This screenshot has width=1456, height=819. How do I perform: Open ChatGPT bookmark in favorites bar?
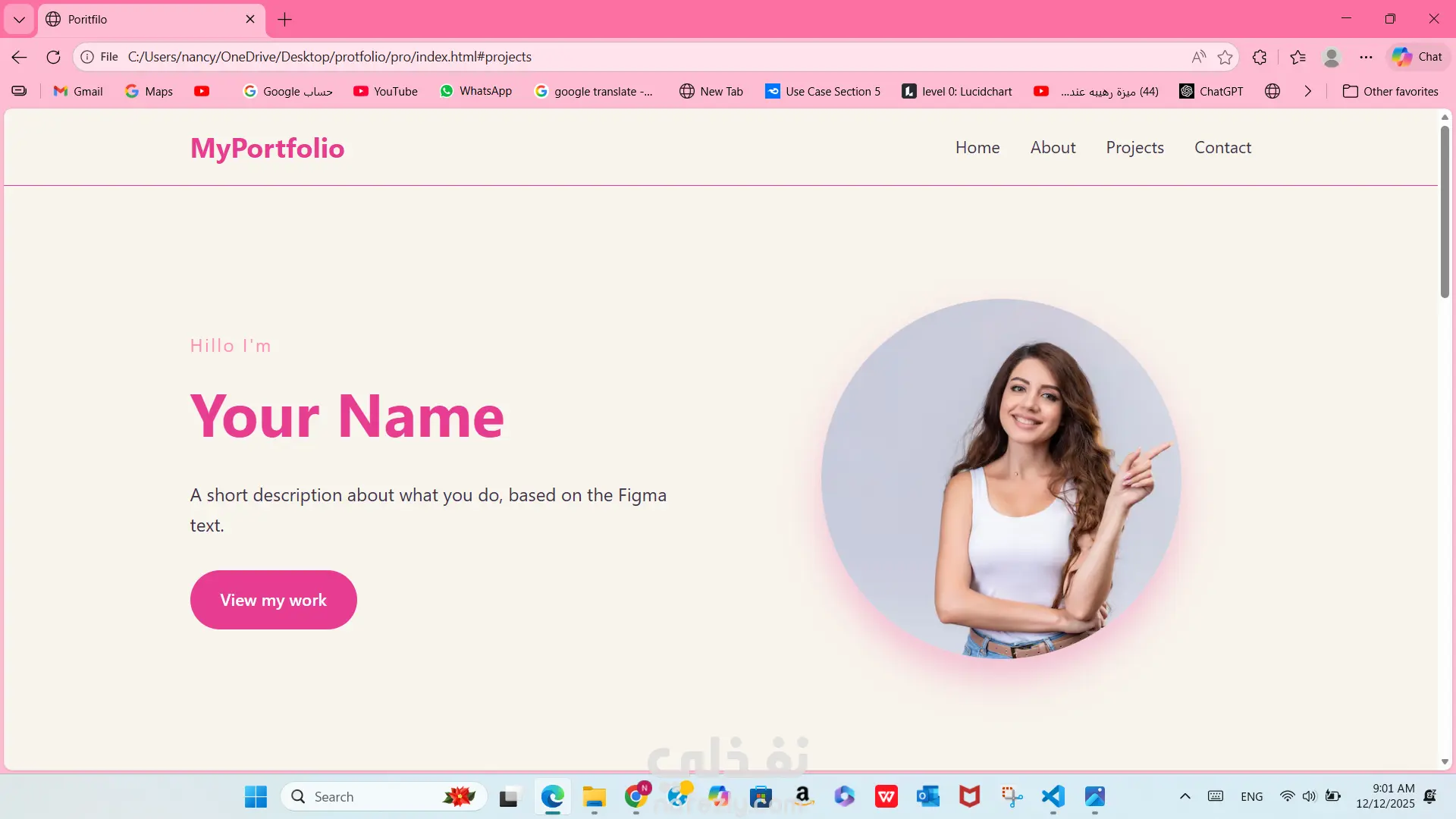pyautogui.click(x=1211, y=91)
